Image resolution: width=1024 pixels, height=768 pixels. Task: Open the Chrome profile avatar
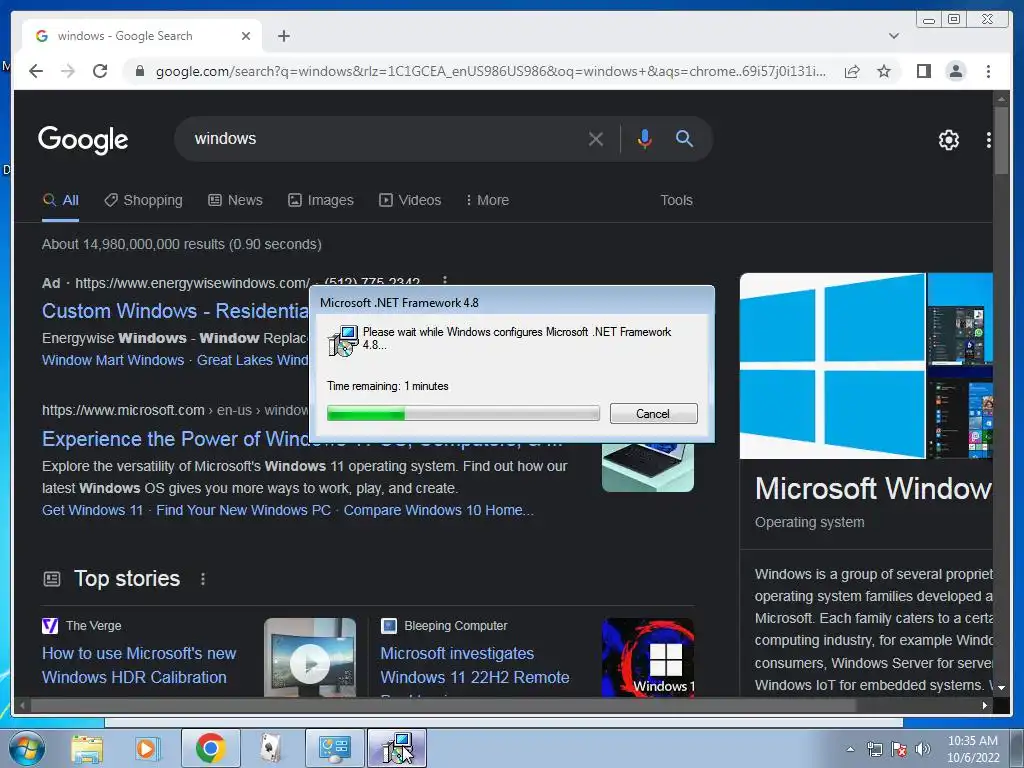point(955,71)
